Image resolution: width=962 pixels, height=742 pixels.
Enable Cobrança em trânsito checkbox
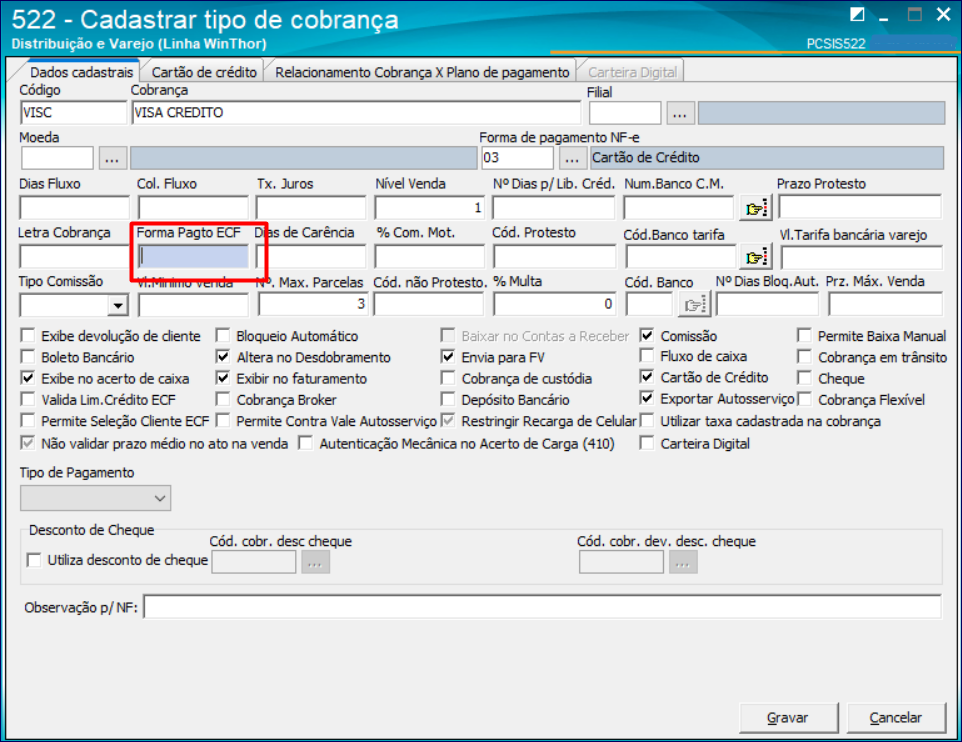(804, 357)
